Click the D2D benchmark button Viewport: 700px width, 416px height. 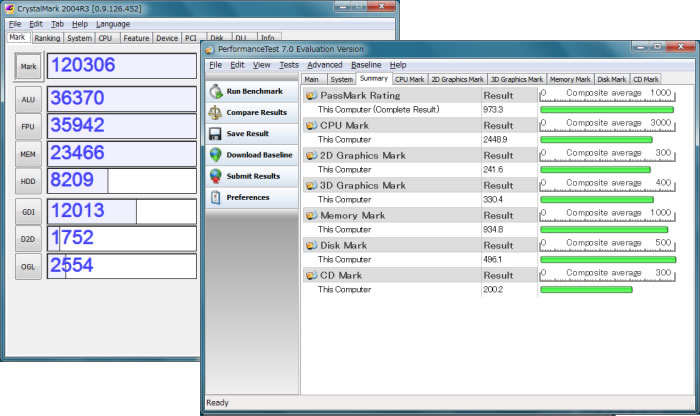[28, 239]
